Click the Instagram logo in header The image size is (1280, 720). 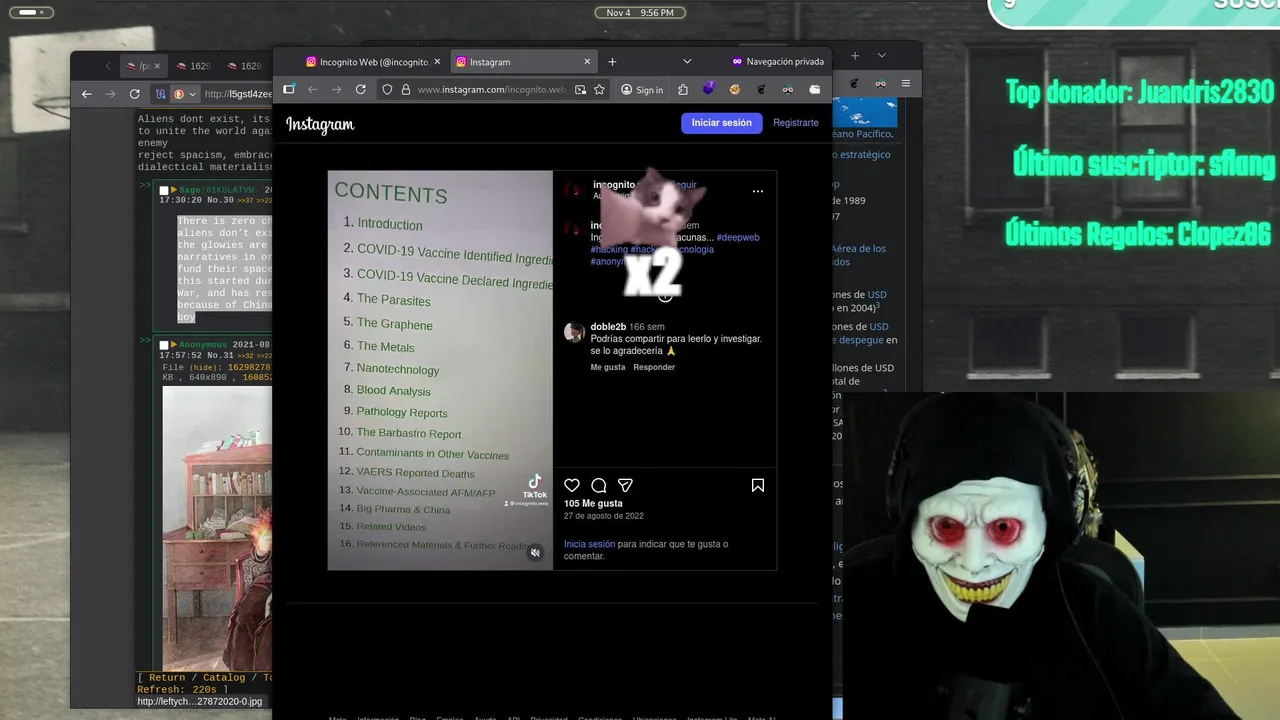pyautogui.click(x=320, y=124)
